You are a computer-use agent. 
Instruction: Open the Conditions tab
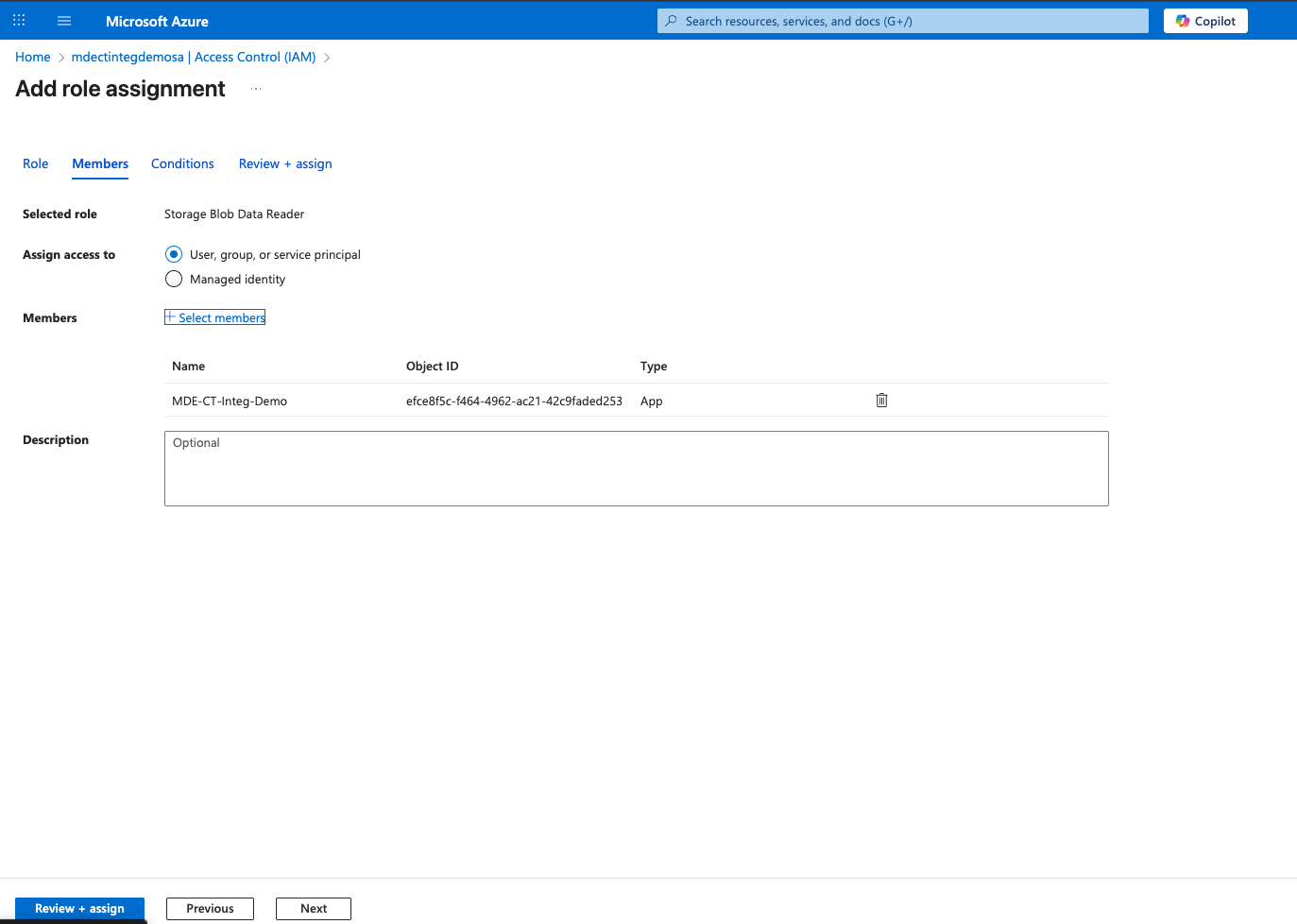tap(182, 163)
